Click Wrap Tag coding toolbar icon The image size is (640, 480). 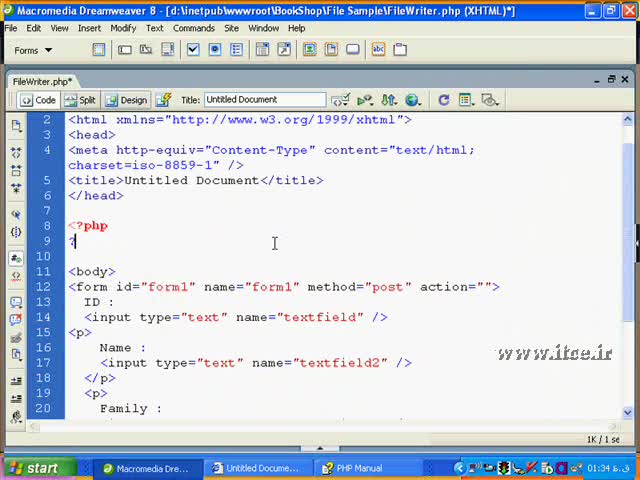click(16, 338)
